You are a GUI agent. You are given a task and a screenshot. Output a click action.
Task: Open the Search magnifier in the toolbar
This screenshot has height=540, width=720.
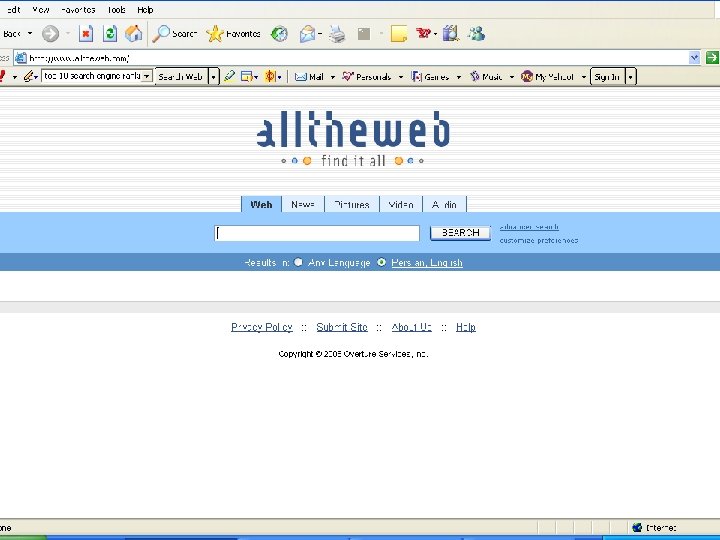click(x=174, y=34)
